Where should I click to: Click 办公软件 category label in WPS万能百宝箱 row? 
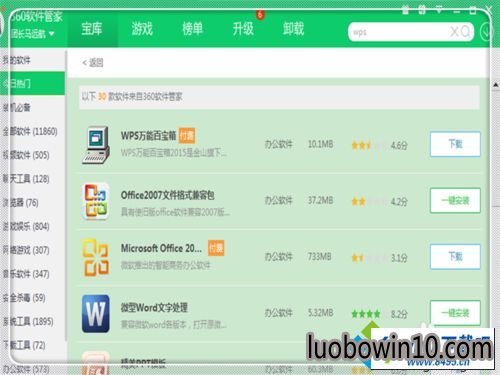279,144
